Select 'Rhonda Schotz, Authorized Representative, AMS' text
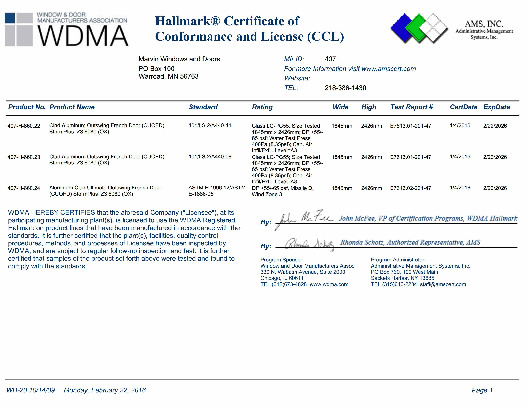This screenshot has width=528, height=408. tap(410, 242)
